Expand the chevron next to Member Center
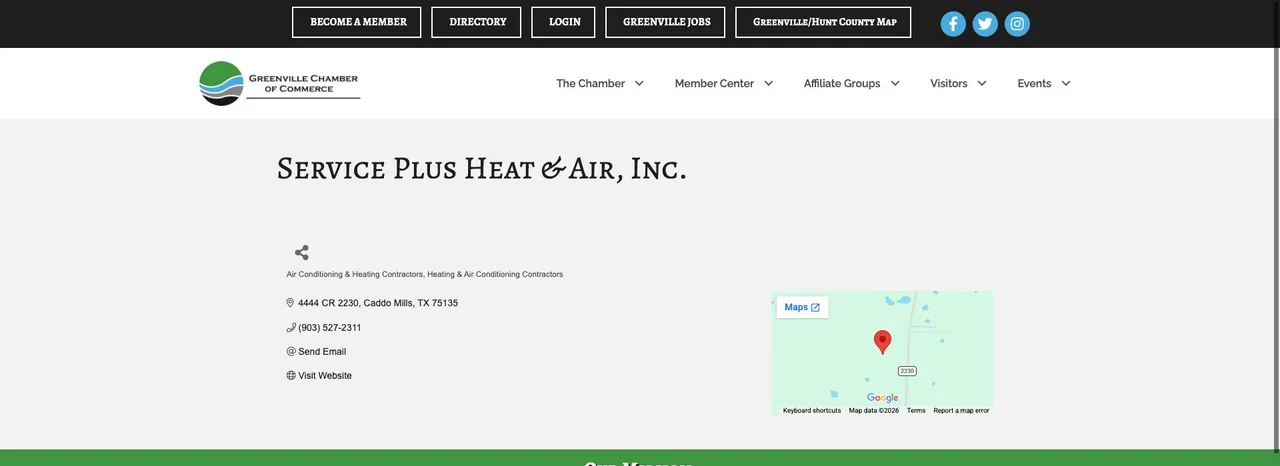Viewport: 1280px width, 466px height. [x=768, y=84]
